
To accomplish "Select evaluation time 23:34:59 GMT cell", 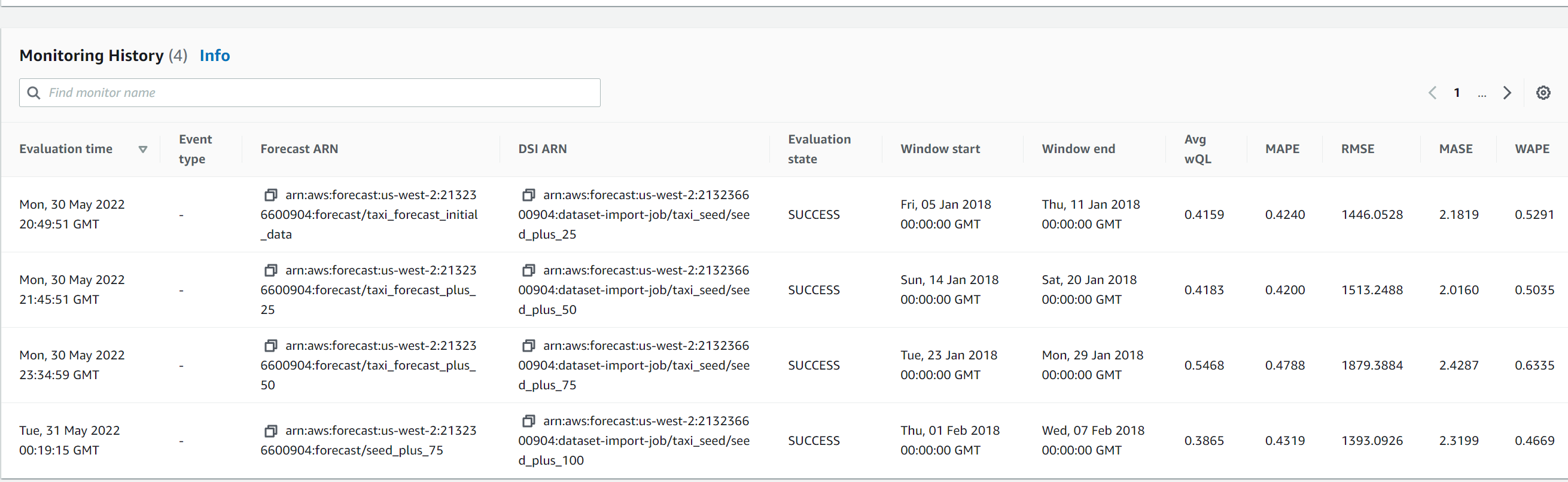I will point(72,365).
